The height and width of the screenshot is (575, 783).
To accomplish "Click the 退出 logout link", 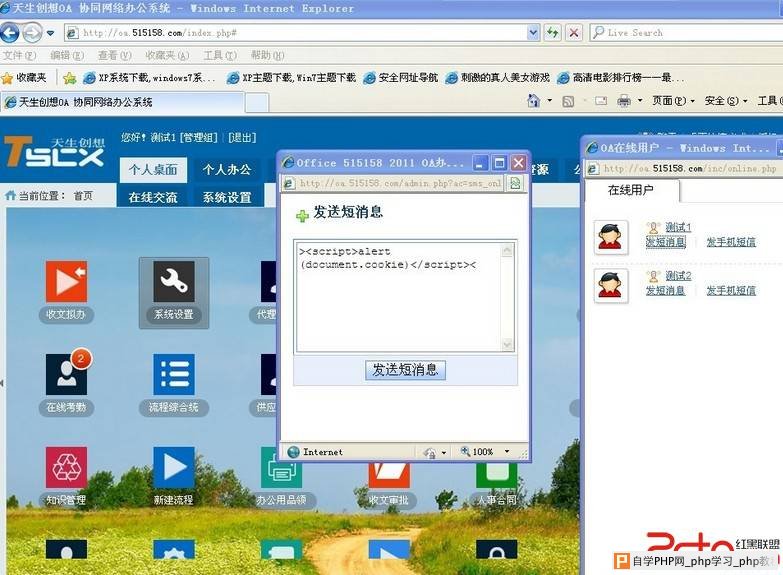I will 242,137.
